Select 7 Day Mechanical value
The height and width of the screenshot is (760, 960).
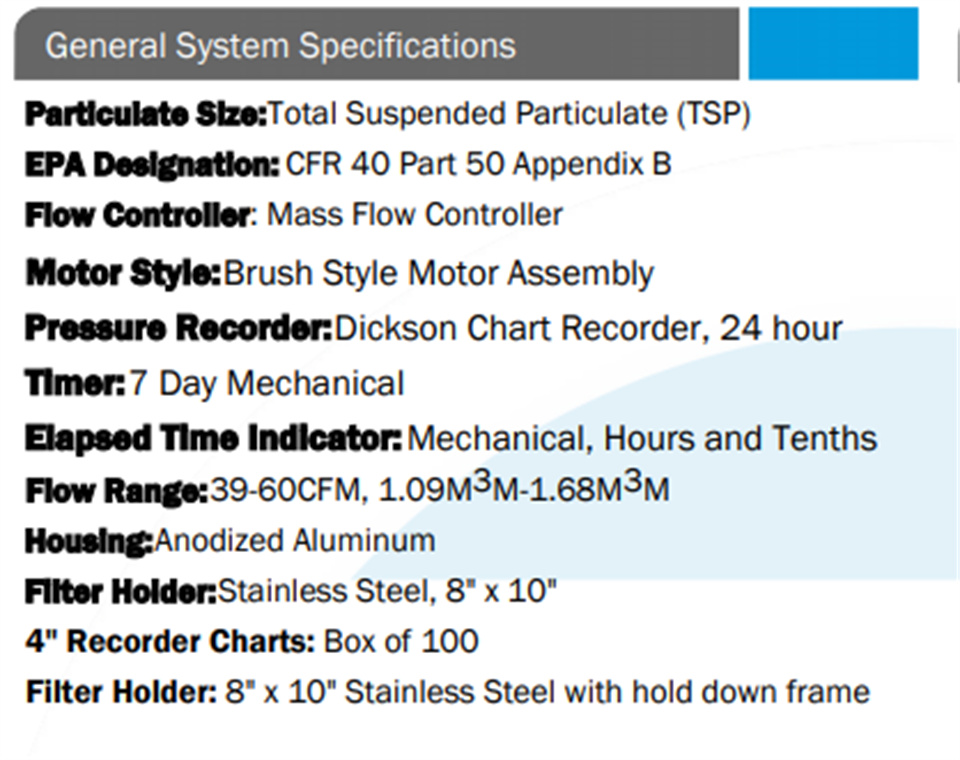coord(267,384)
